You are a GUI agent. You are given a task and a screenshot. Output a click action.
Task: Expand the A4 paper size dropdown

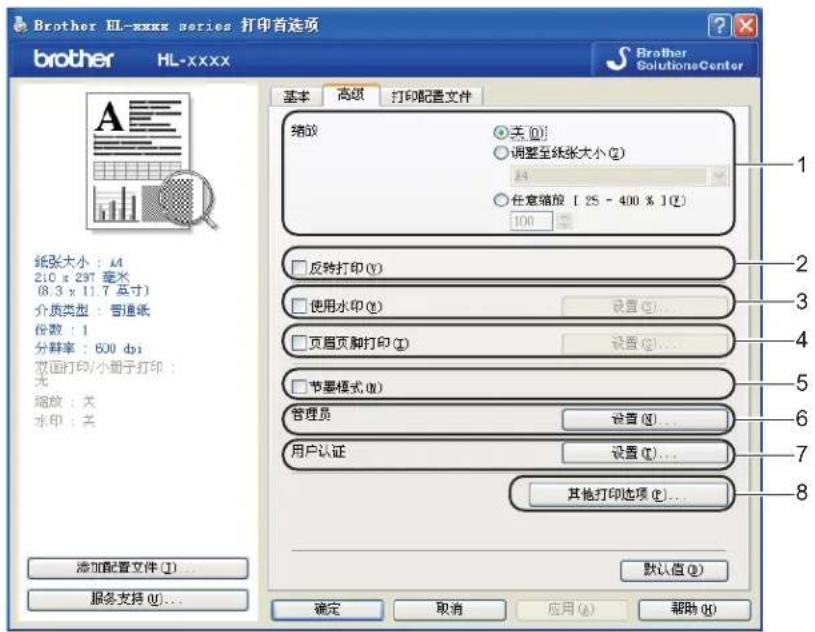718,176
